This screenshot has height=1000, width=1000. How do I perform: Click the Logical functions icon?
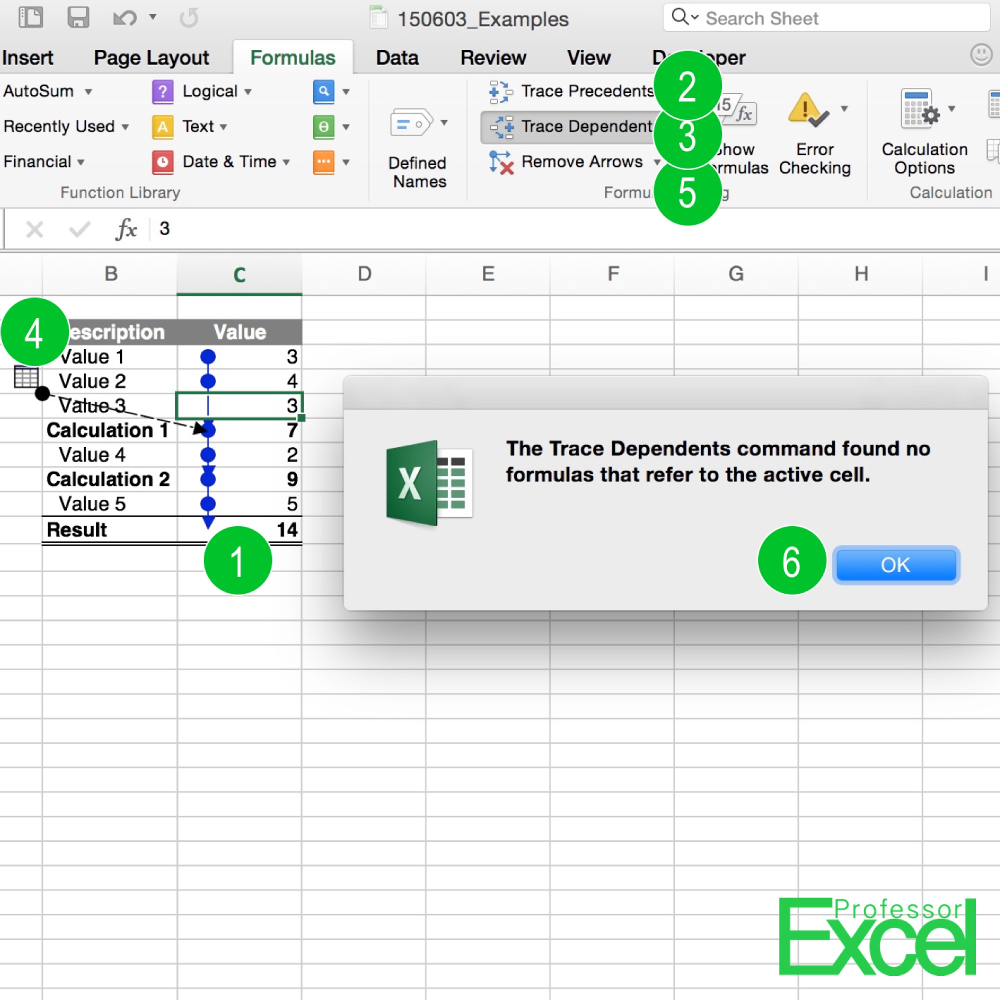(162, 91)
